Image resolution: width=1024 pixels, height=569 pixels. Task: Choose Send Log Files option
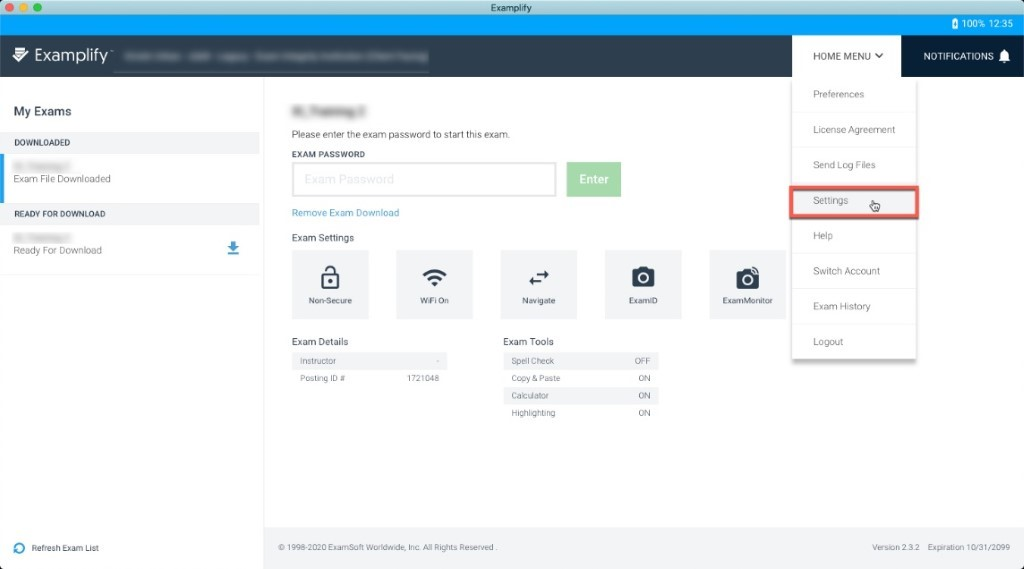click(844, 165)
